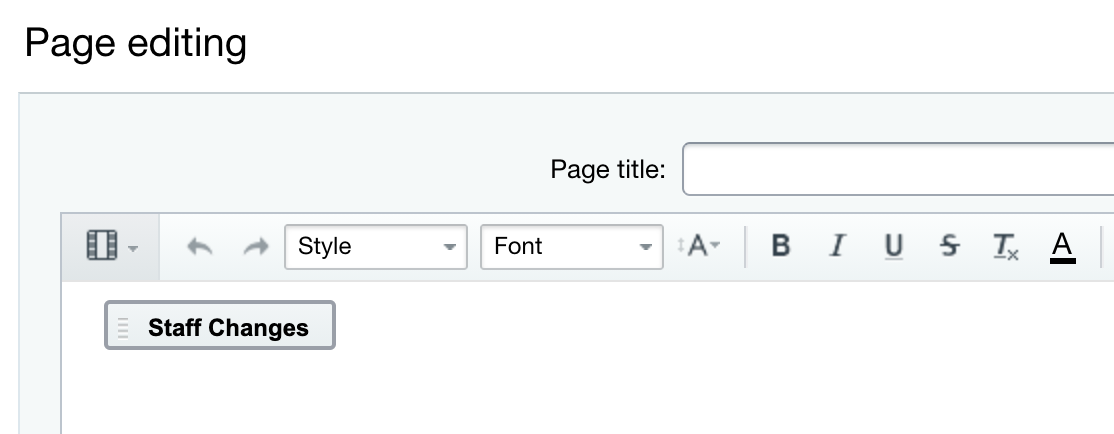Open the text color picker
Viewport: 1114px width, 434px height.
1062,246
